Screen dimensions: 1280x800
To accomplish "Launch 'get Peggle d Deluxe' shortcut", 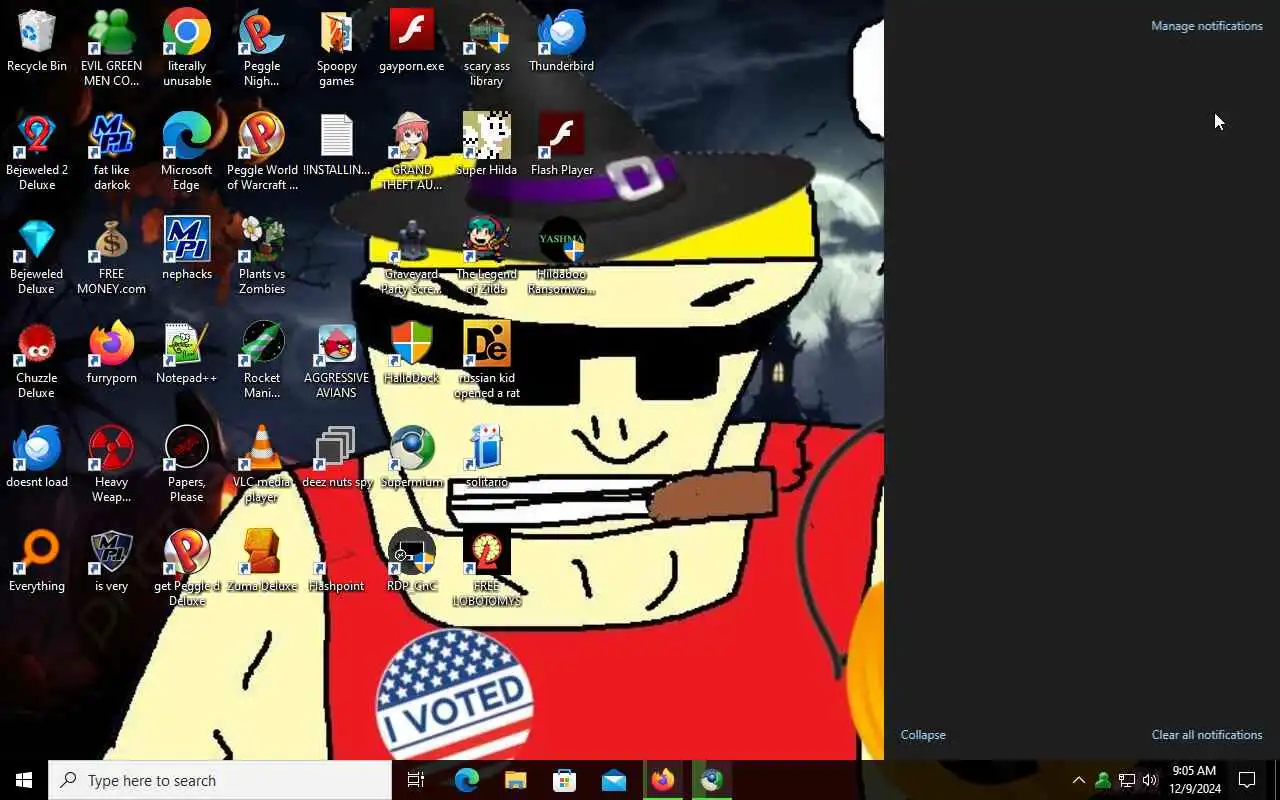I will (187, 568).
